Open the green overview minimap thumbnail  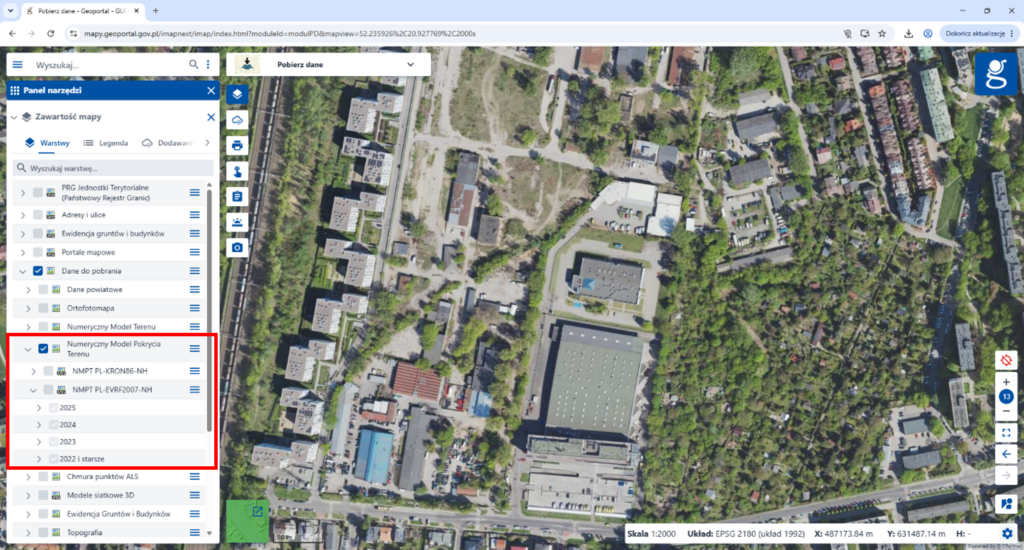click(248, 521)
